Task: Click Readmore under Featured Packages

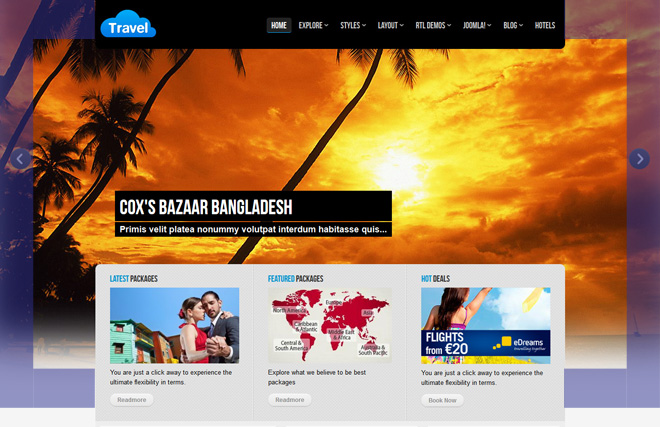Action: click(x=290, y=400)
